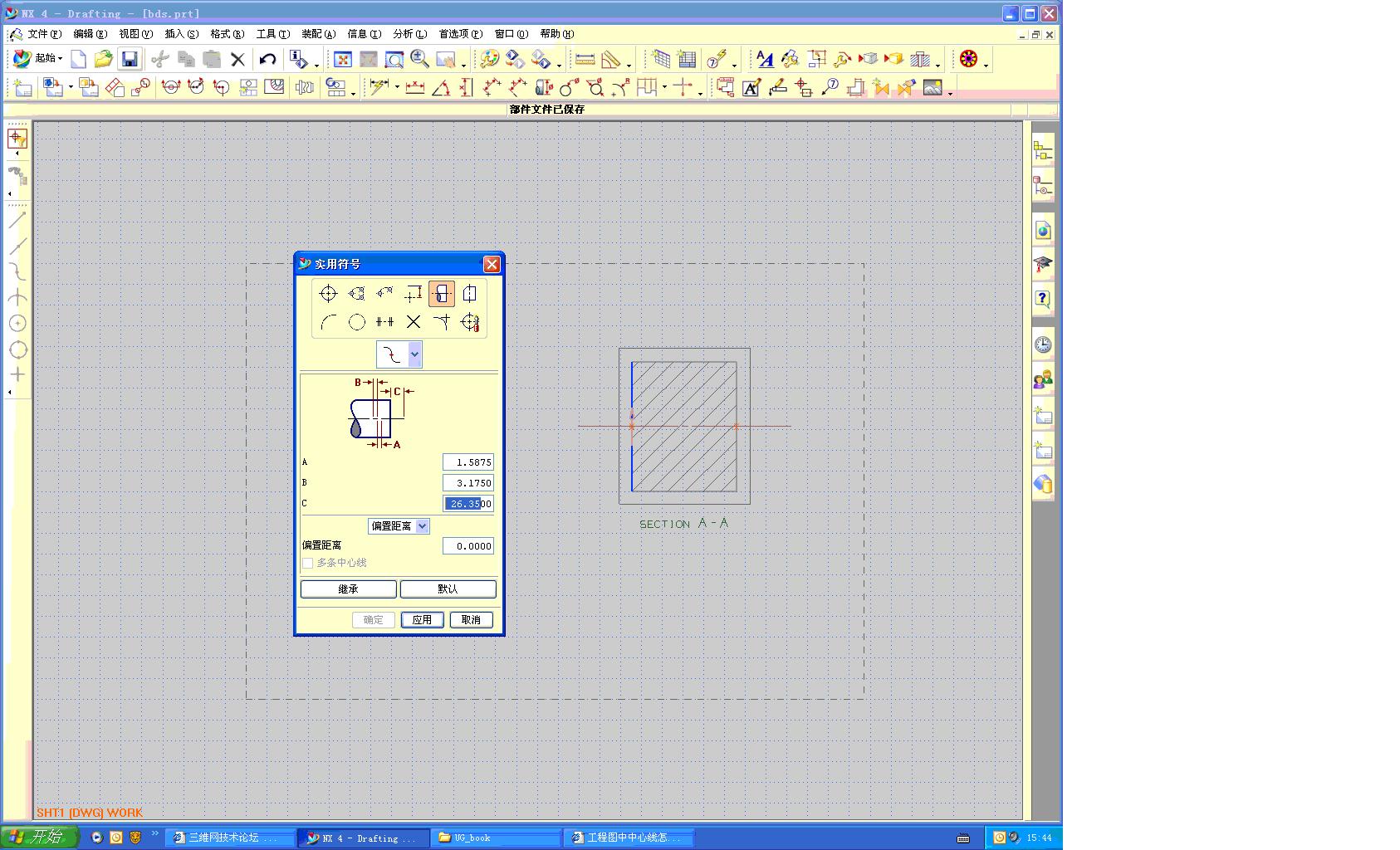Click the 继承 button
Image resolution: width=1400 pixels, height=850 pixels.
349,589
